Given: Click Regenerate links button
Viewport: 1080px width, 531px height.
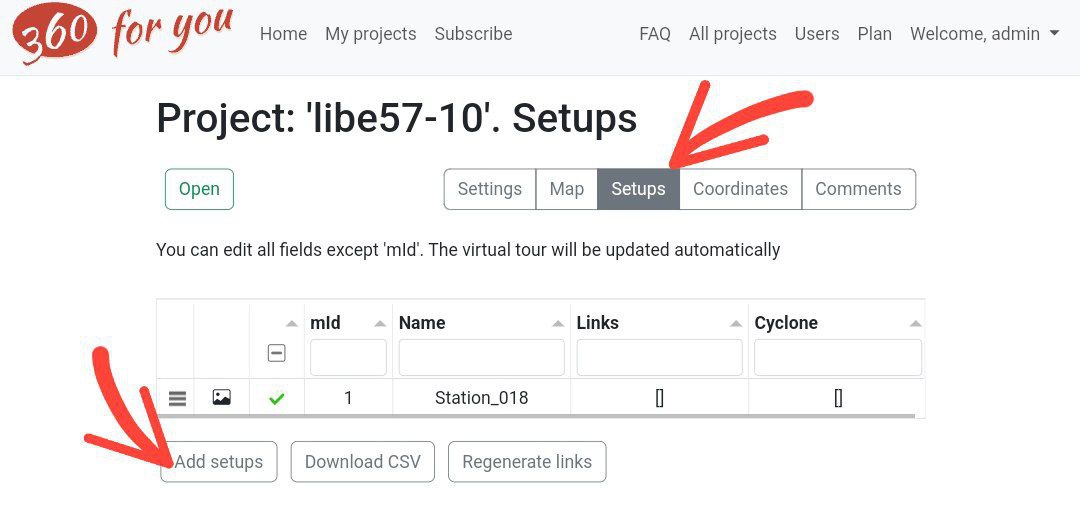Looking at the screenshot, I should 527,462.
